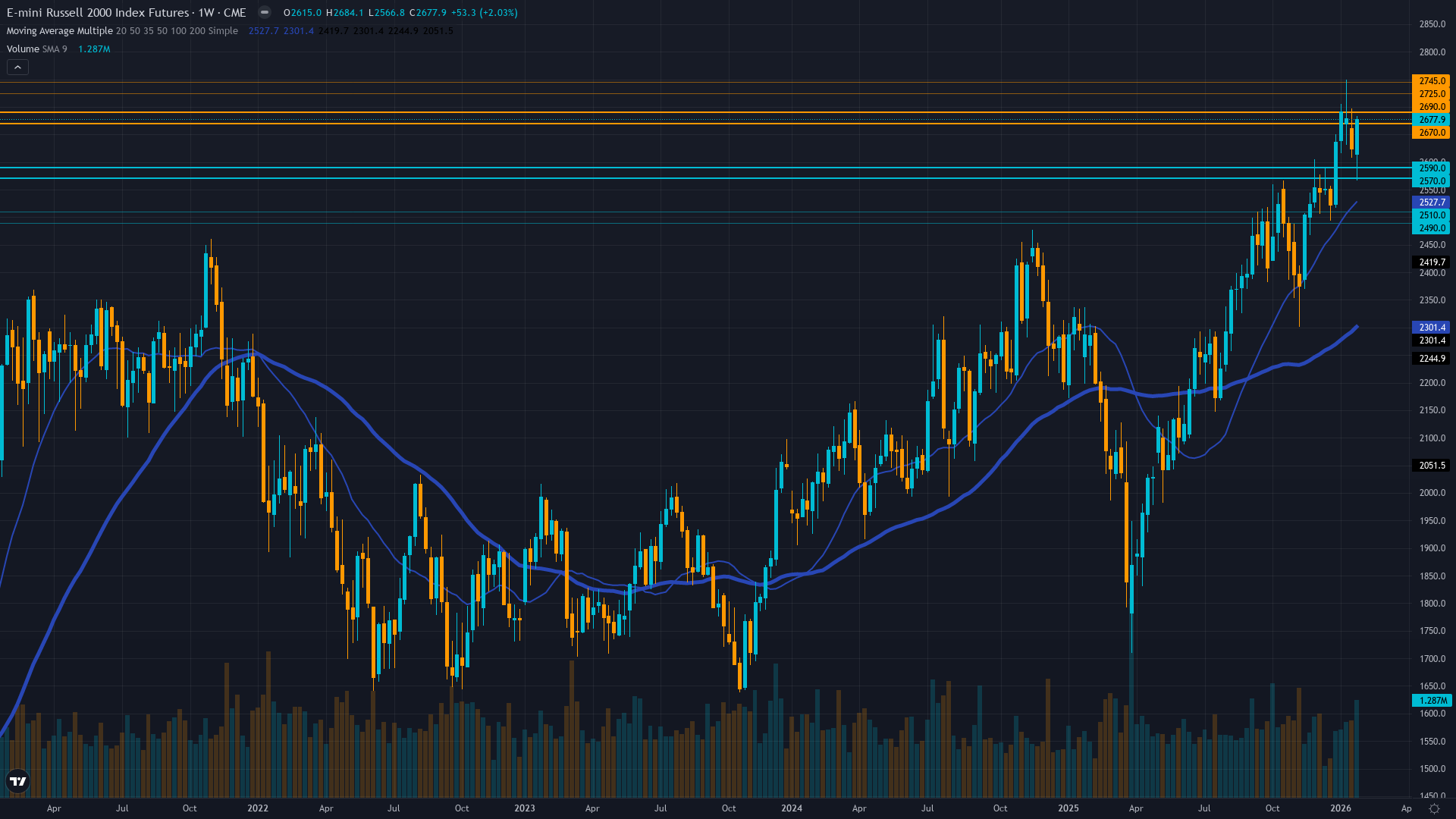The image size is (1456, 819).
Task: Click the high value H2684.1 in header
Action: coord(345,13)
